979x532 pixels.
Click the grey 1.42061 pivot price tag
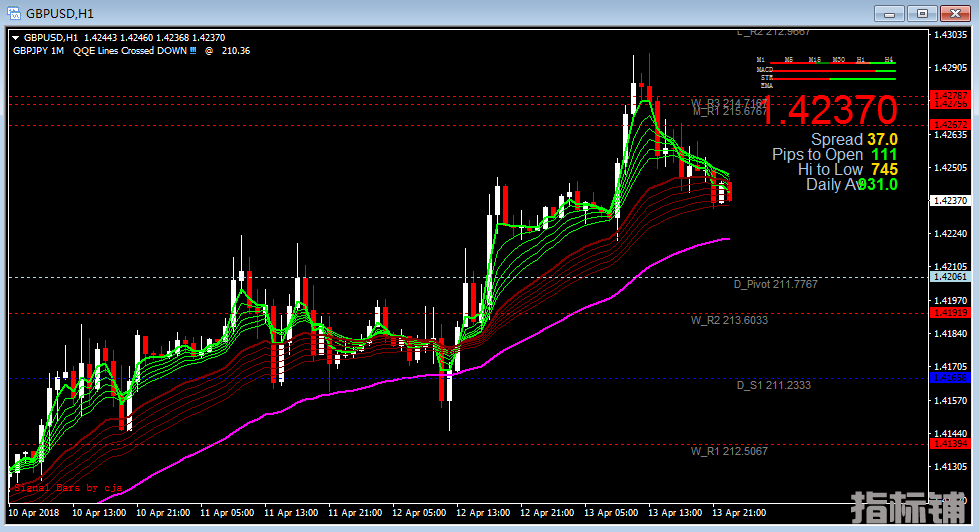950,277
